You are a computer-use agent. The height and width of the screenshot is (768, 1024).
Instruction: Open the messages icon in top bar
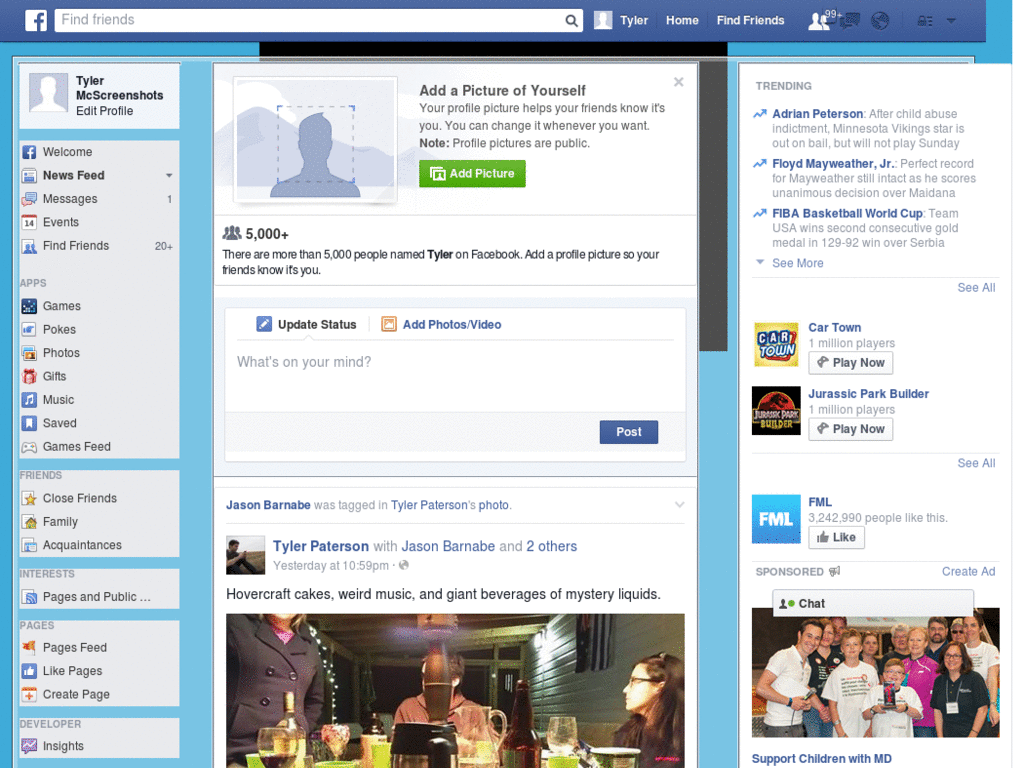coord(849,21)
